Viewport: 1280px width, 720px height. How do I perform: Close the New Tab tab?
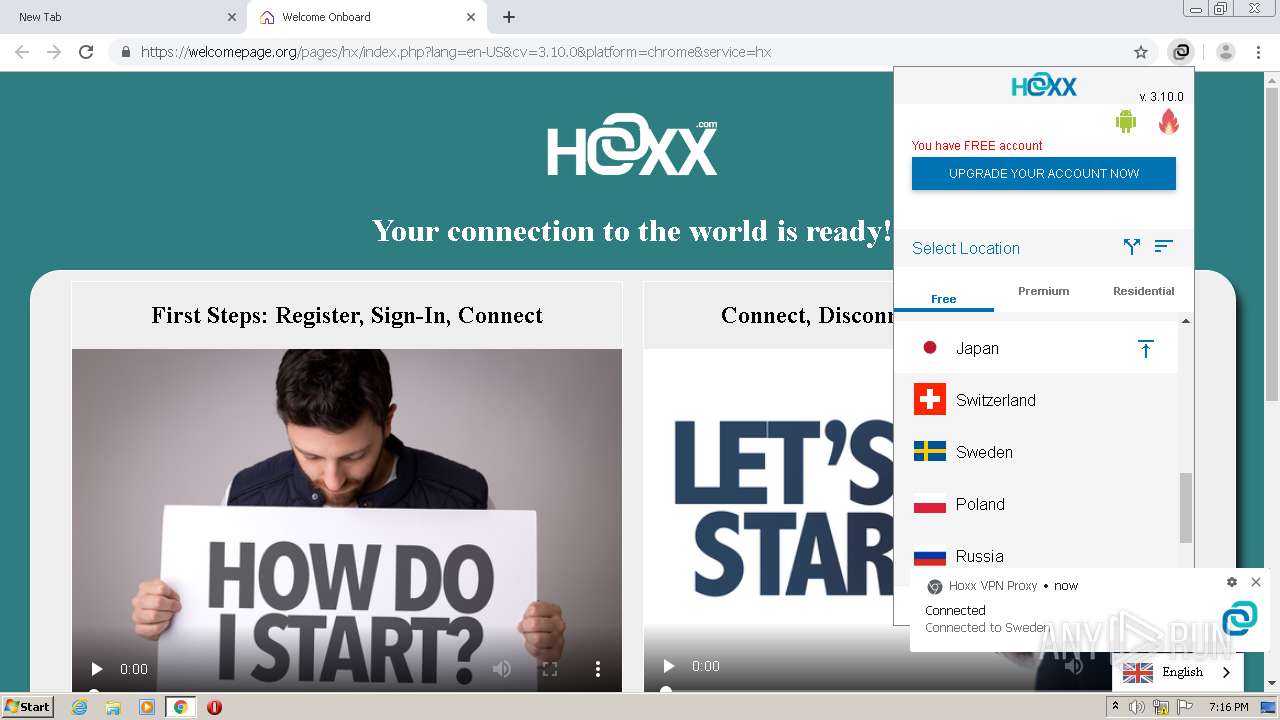point(232,17)
